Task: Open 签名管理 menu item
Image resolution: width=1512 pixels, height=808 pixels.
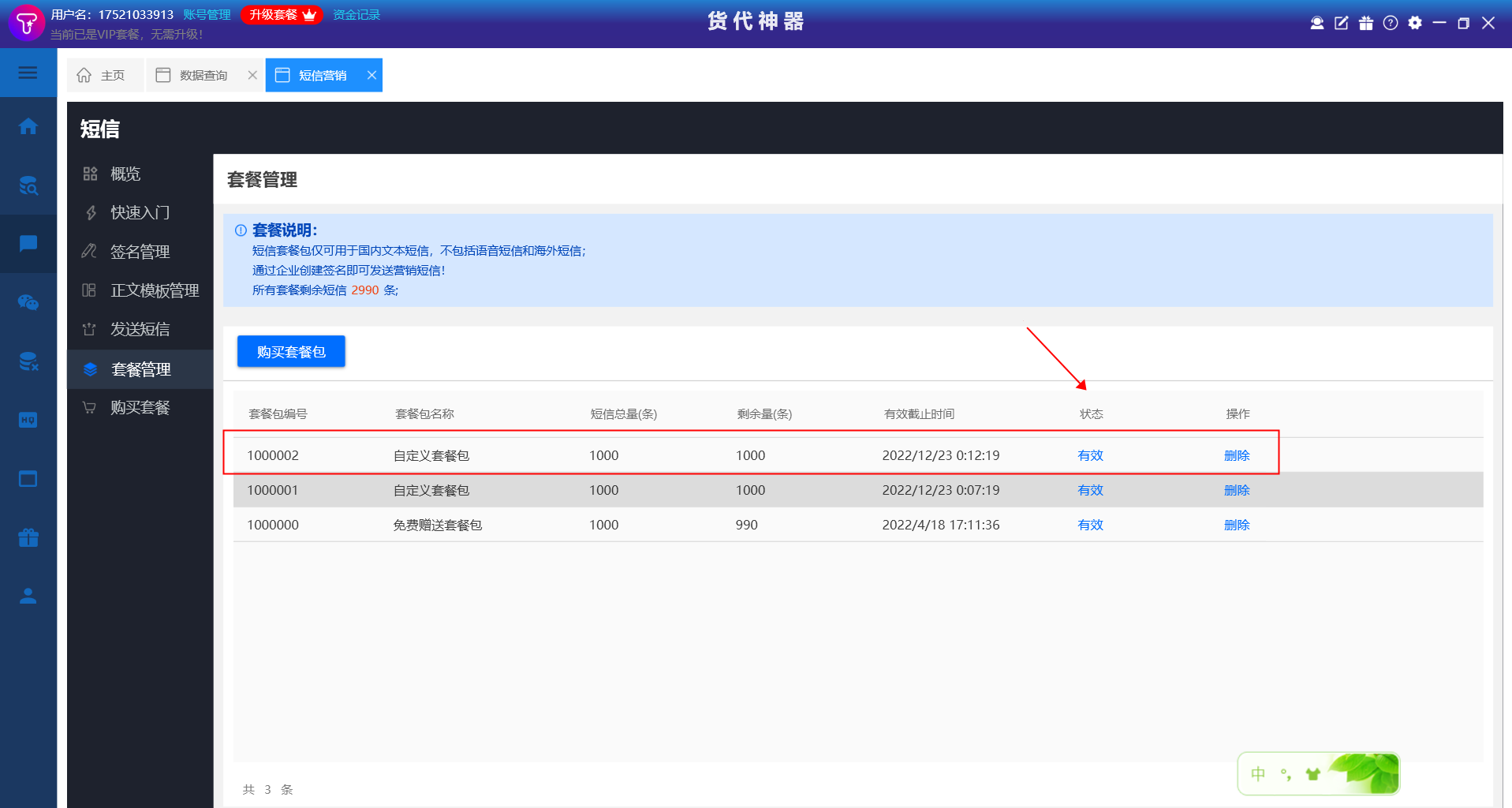Action: point(140,252)
